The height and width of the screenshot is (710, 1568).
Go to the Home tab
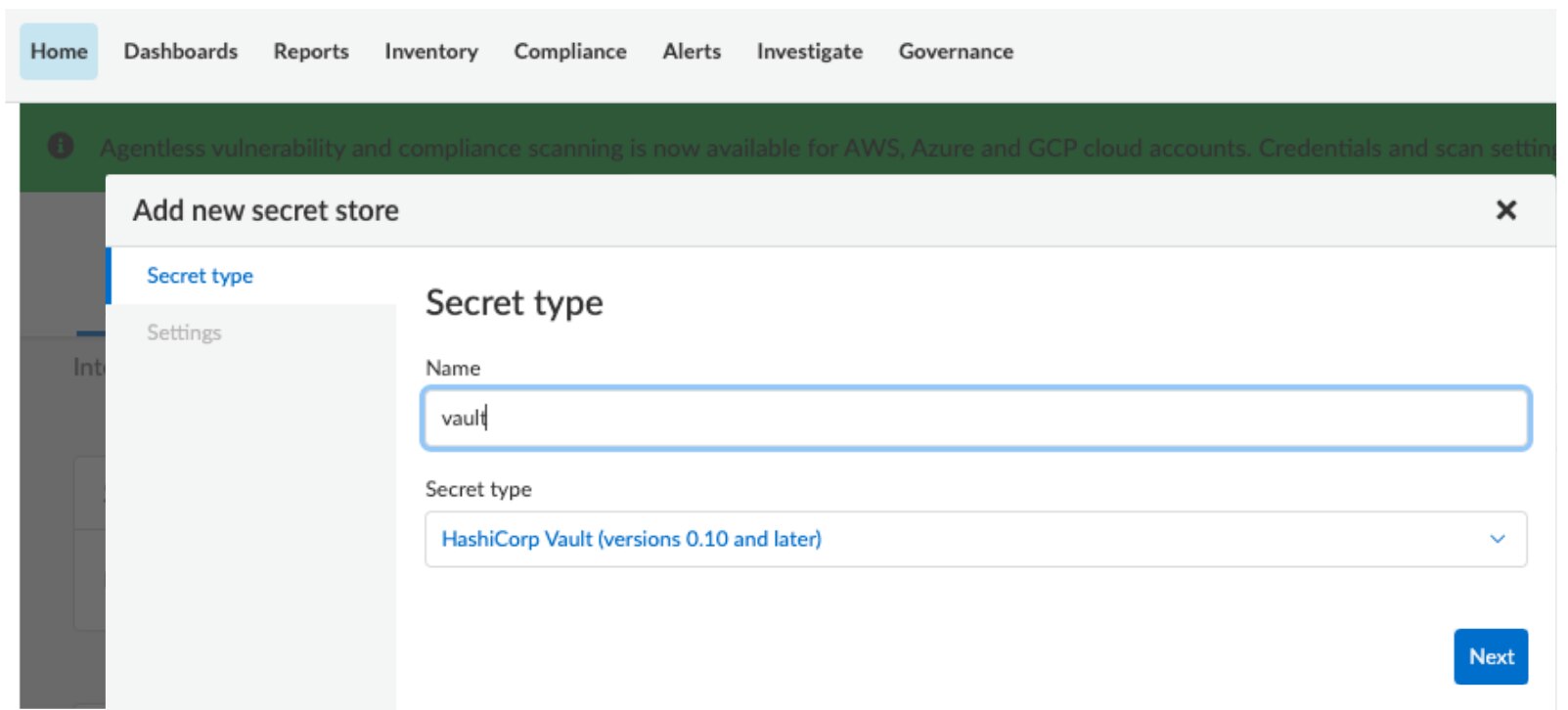coord(59,52)
